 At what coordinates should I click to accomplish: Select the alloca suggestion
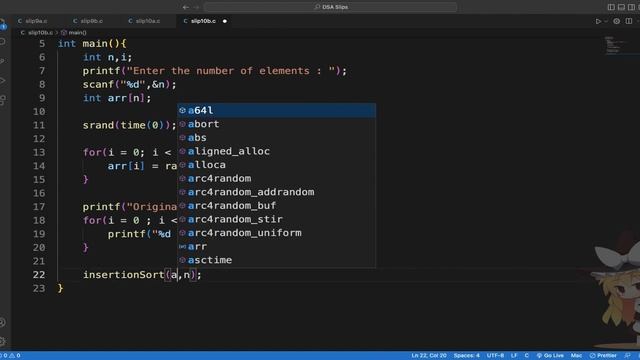click(276, 165)
